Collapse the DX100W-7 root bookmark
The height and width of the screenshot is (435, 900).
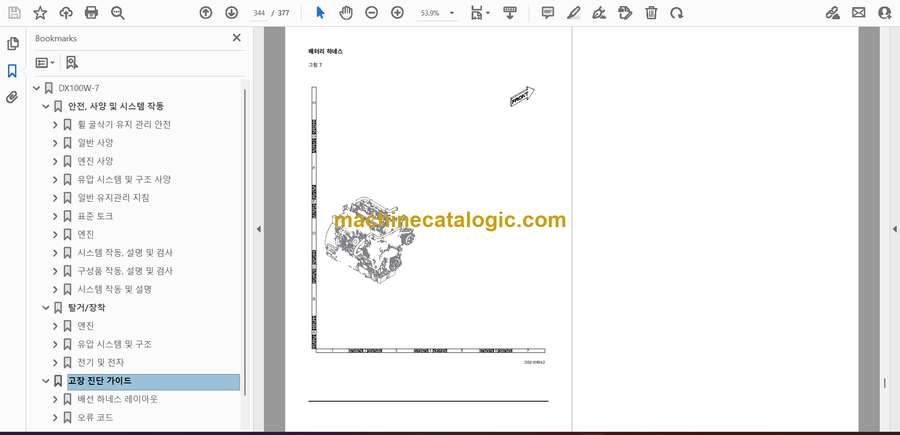tap(37, 88)
